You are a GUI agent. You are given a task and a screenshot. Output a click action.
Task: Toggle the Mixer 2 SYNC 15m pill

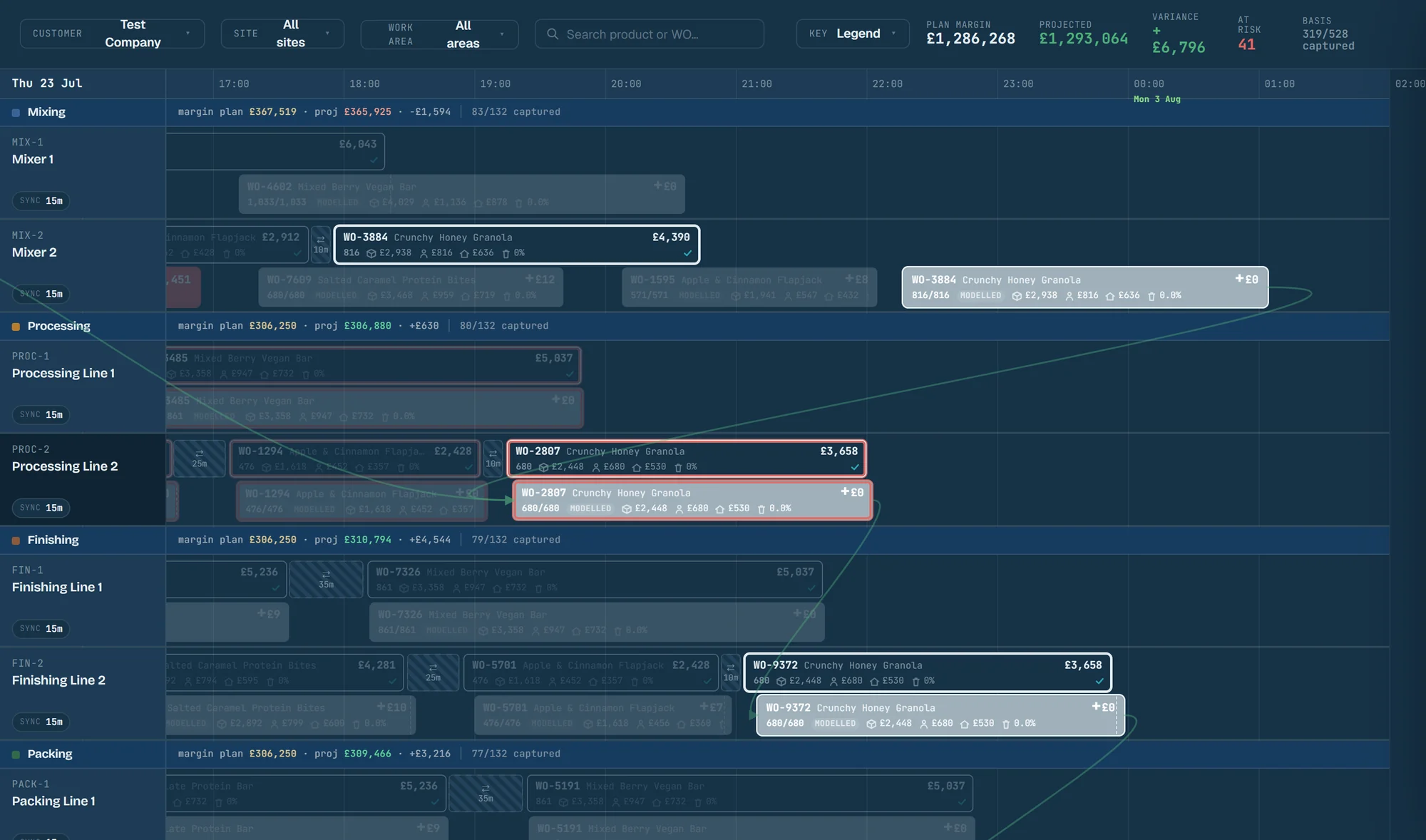click(41, 294)
